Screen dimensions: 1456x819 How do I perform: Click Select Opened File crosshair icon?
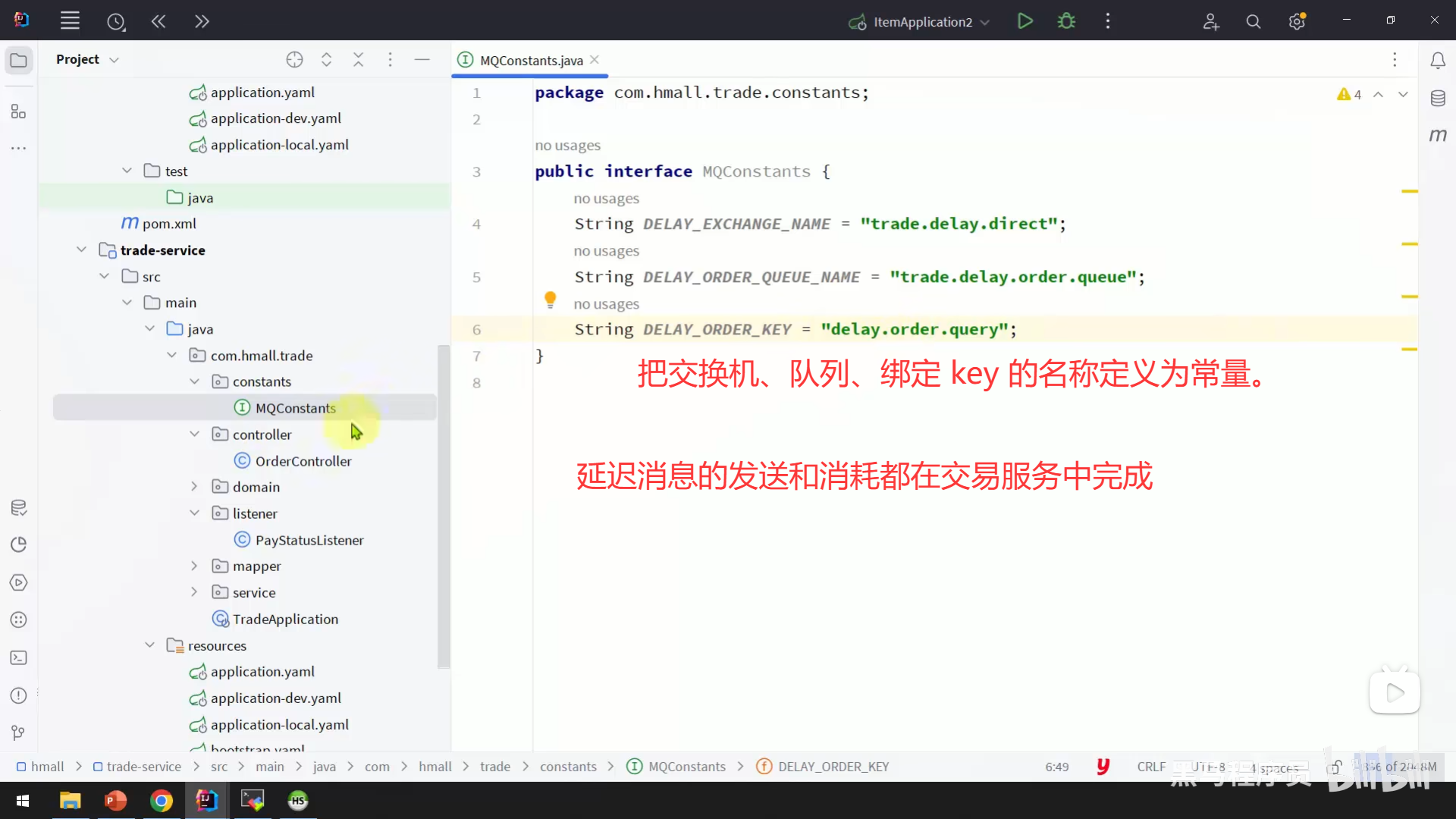click(294, 60)
